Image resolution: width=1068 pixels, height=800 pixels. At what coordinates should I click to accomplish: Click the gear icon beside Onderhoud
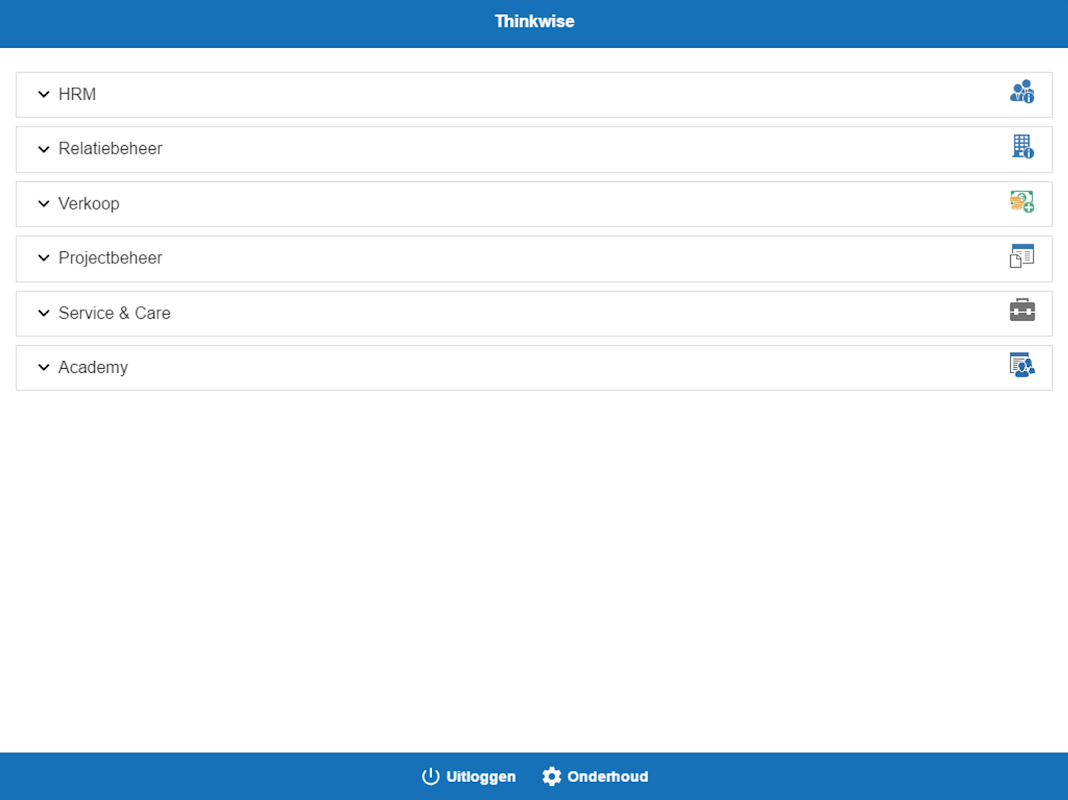coord(552,776)
